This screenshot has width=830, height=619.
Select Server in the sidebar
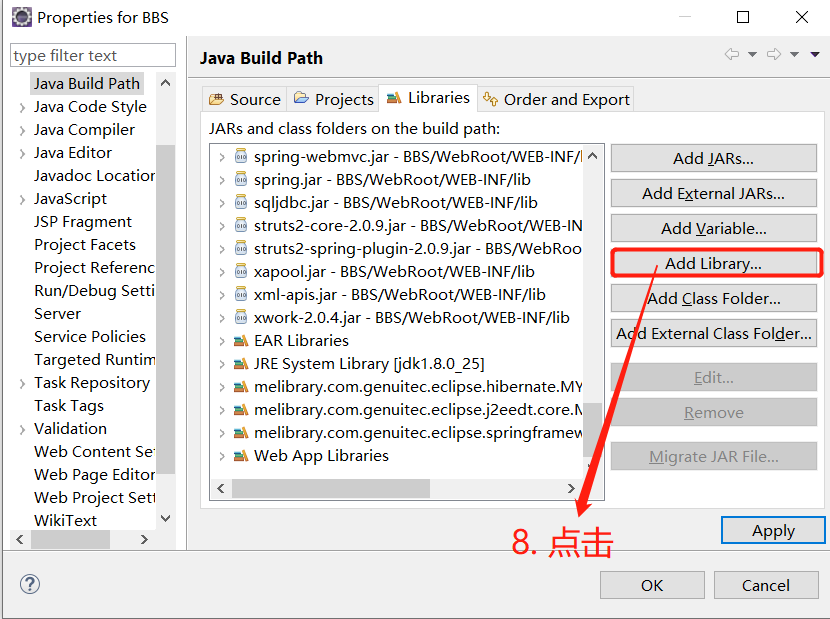coord(57,313)
